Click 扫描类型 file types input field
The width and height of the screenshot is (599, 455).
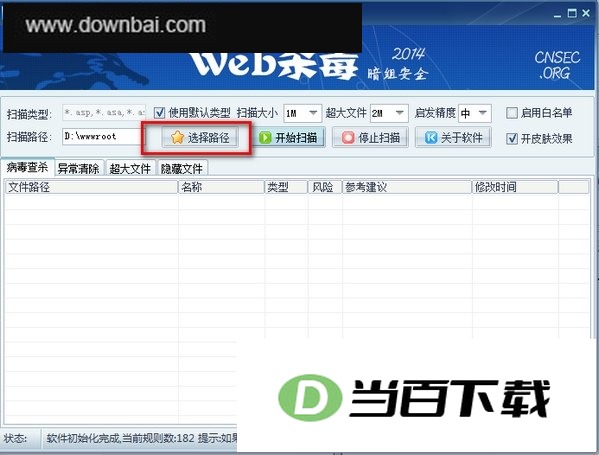[104, 113]
